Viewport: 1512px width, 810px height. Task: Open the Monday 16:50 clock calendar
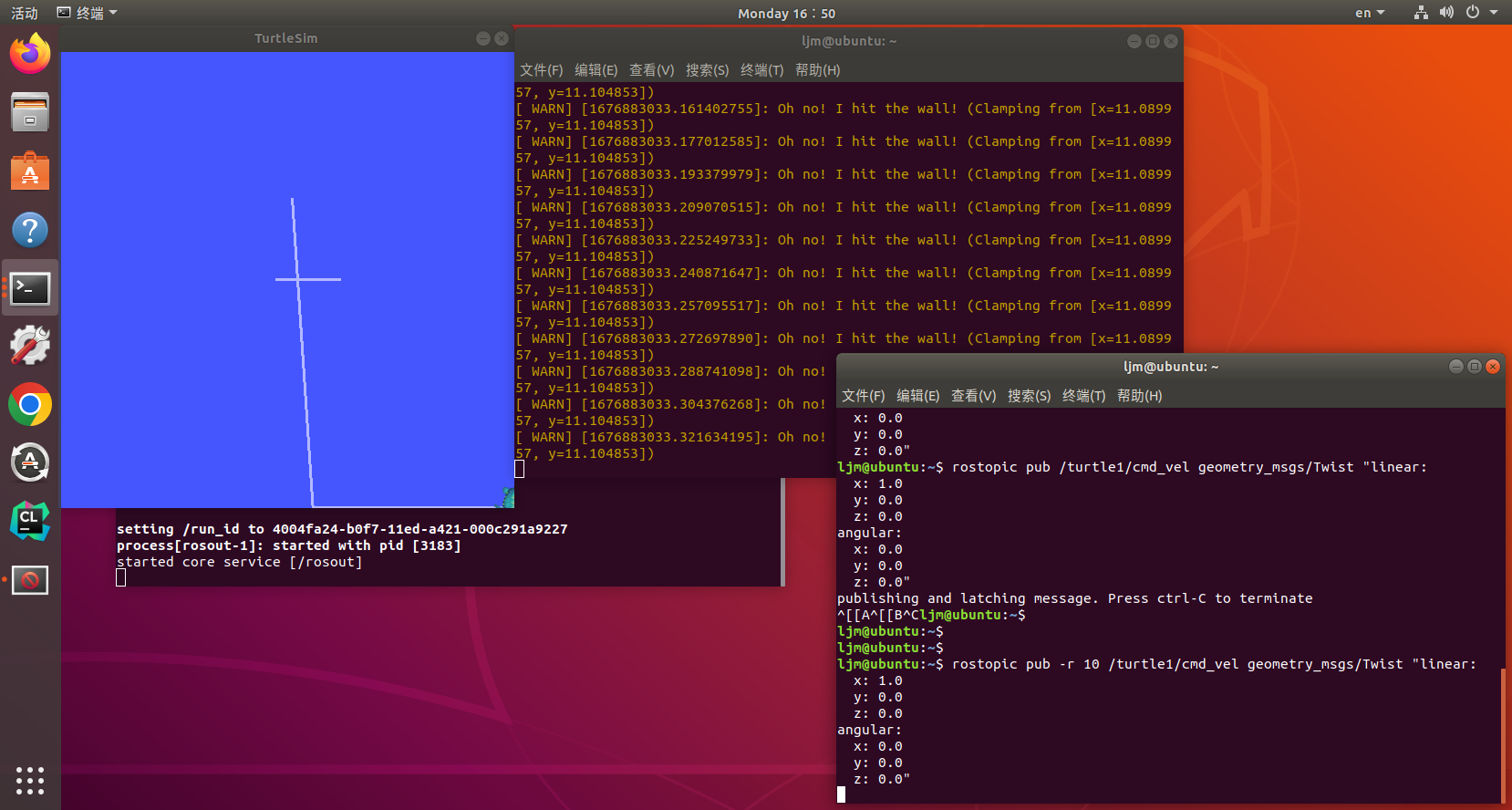tap(786, 13)
